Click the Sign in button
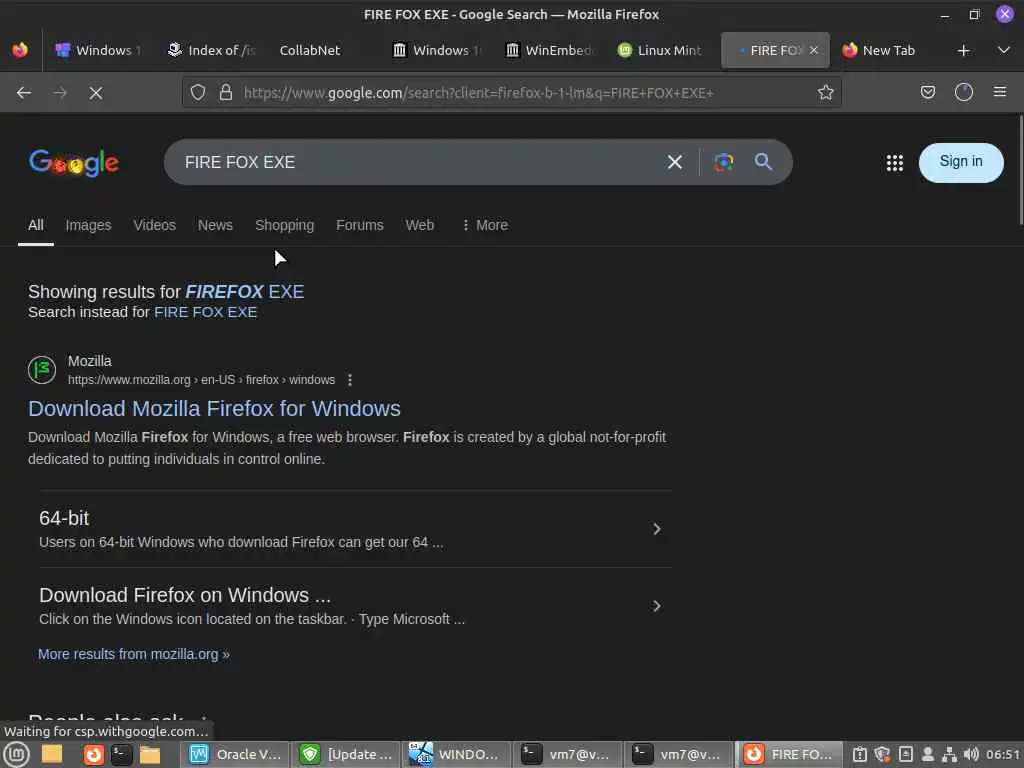 coord(961,162)
